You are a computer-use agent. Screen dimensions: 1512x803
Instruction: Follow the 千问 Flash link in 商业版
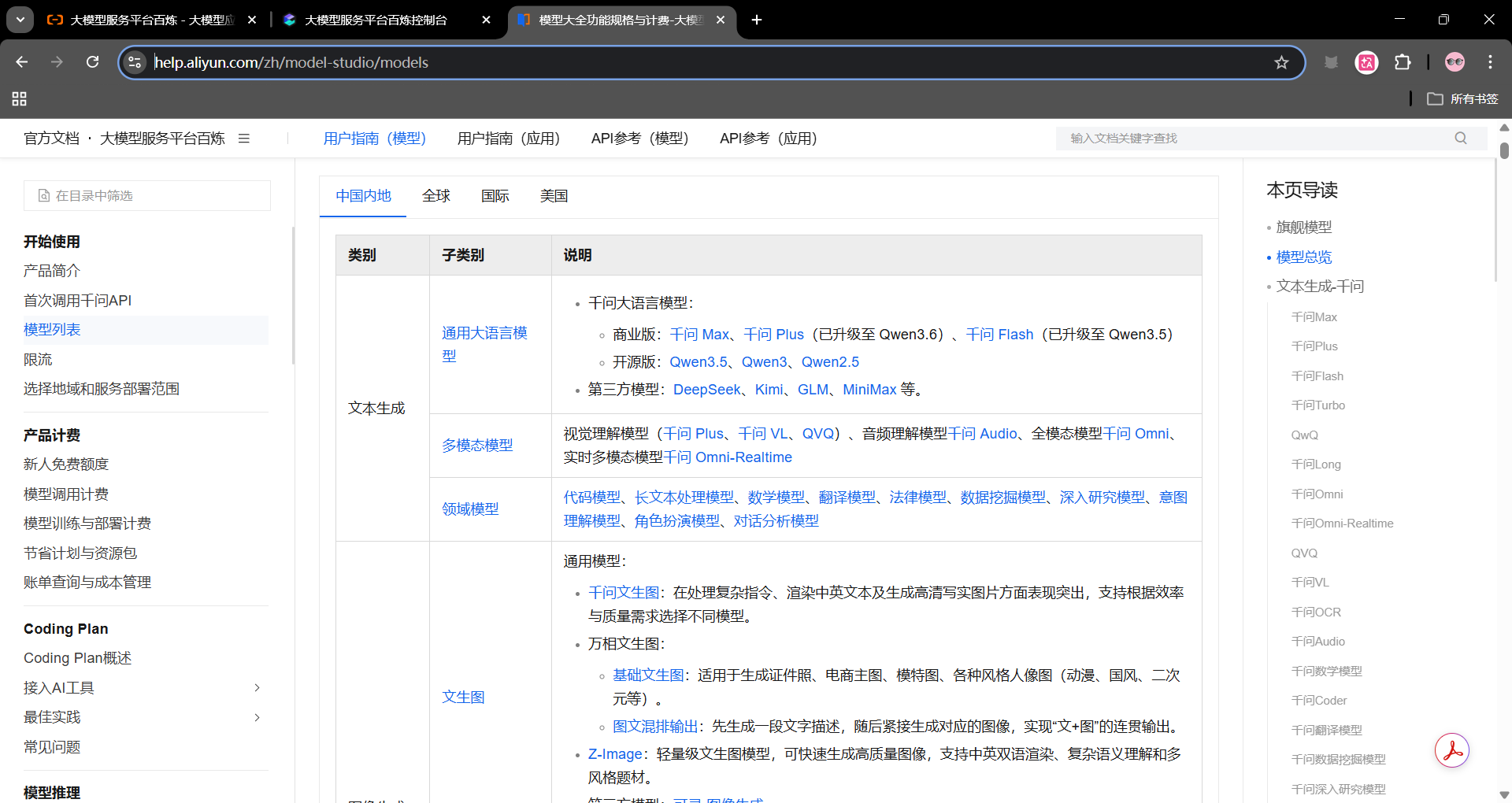[999, 335]
